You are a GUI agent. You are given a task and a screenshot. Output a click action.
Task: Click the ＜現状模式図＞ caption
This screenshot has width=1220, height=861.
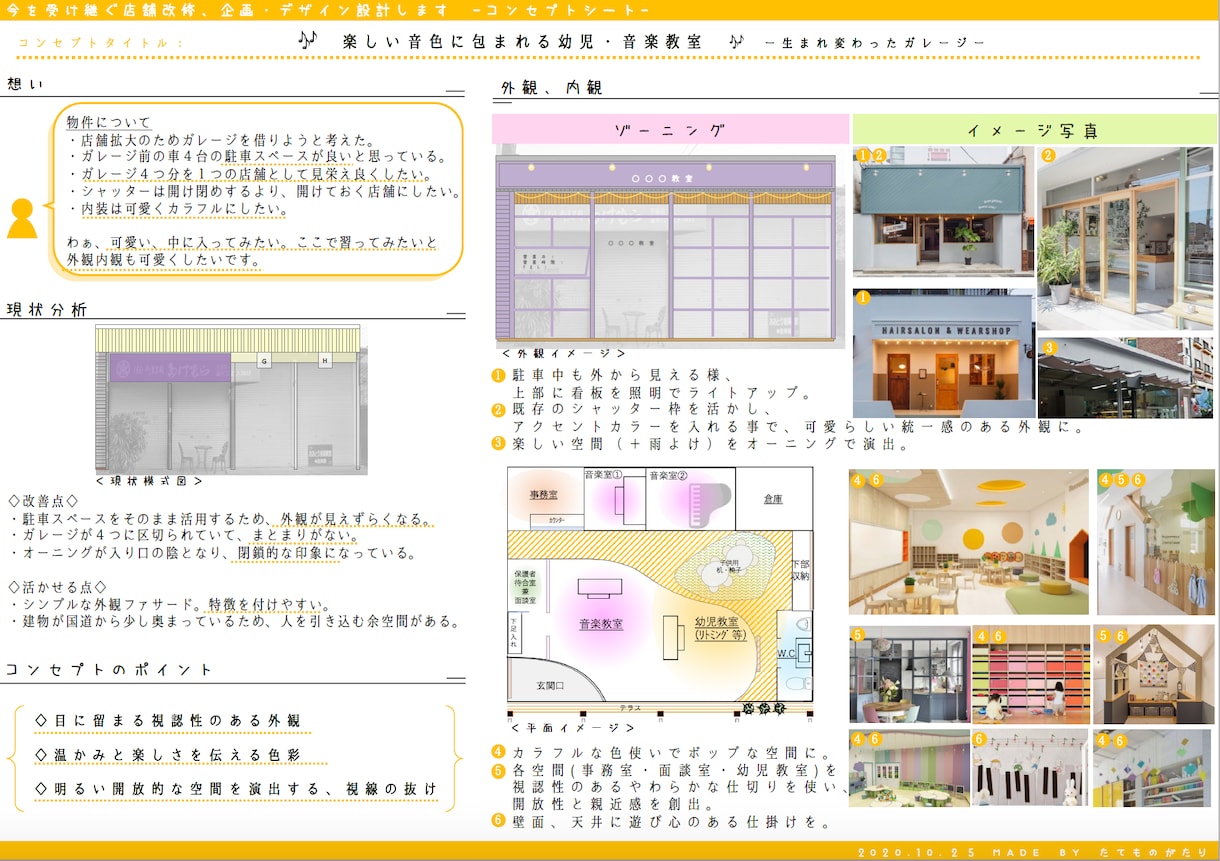click(150, 481)
